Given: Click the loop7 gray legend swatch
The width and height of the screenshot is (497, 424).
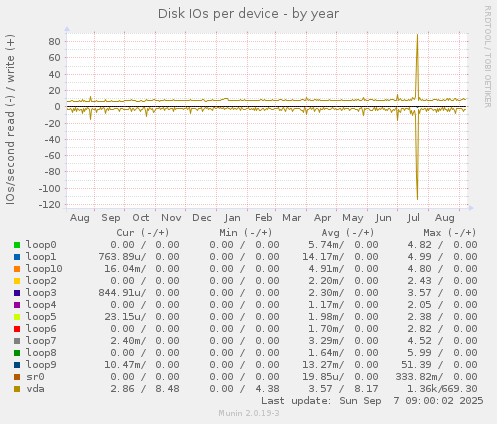Looking at the screenshot, I should click(17, 341).
